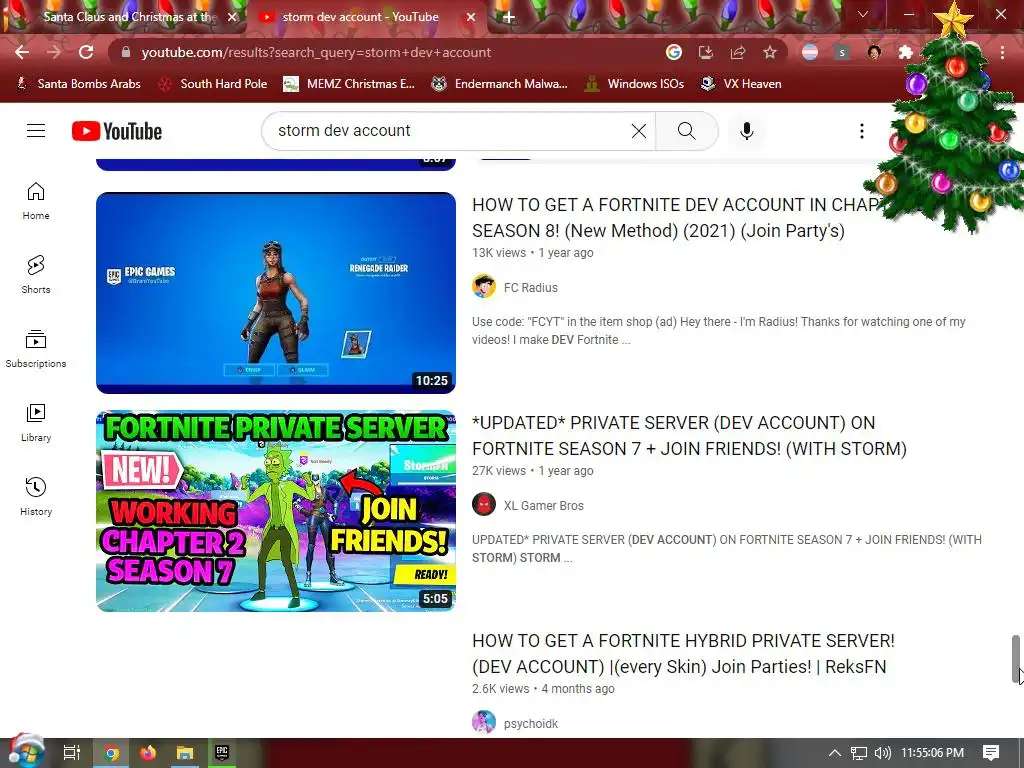Open History in sidebar
1024x768 pixels.
tap(36, 497)
